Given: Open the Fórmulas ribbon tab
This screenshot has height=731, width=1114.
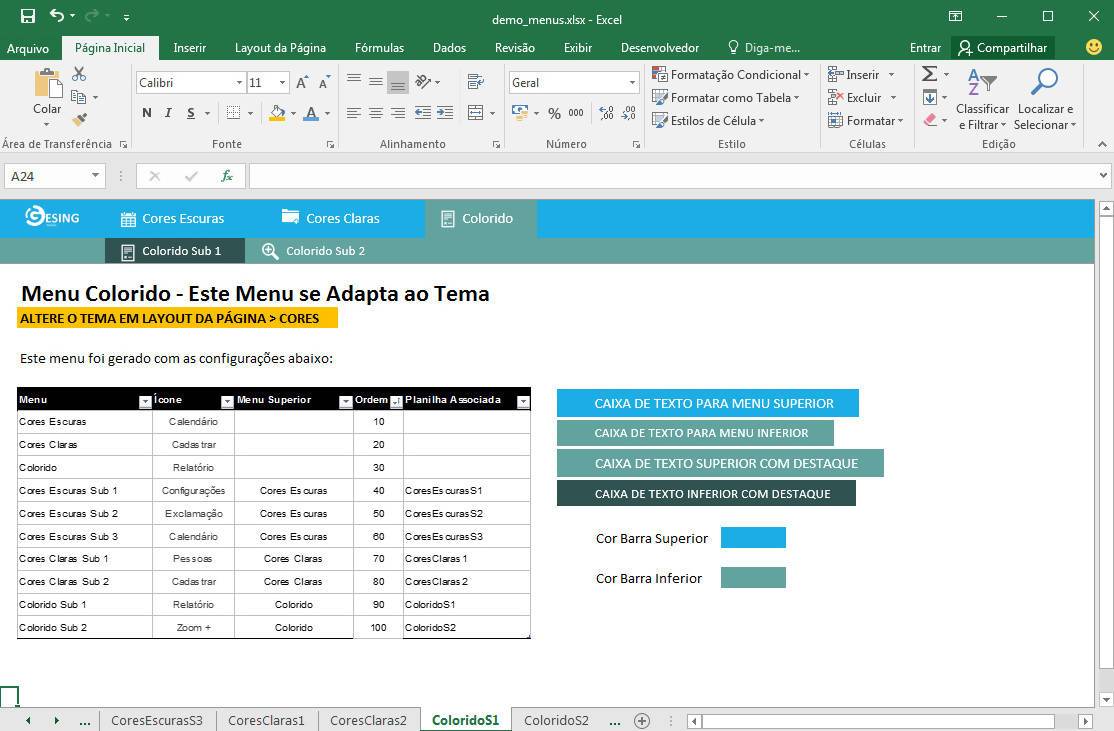Looking at the screenshot, I should pos(379,47).
